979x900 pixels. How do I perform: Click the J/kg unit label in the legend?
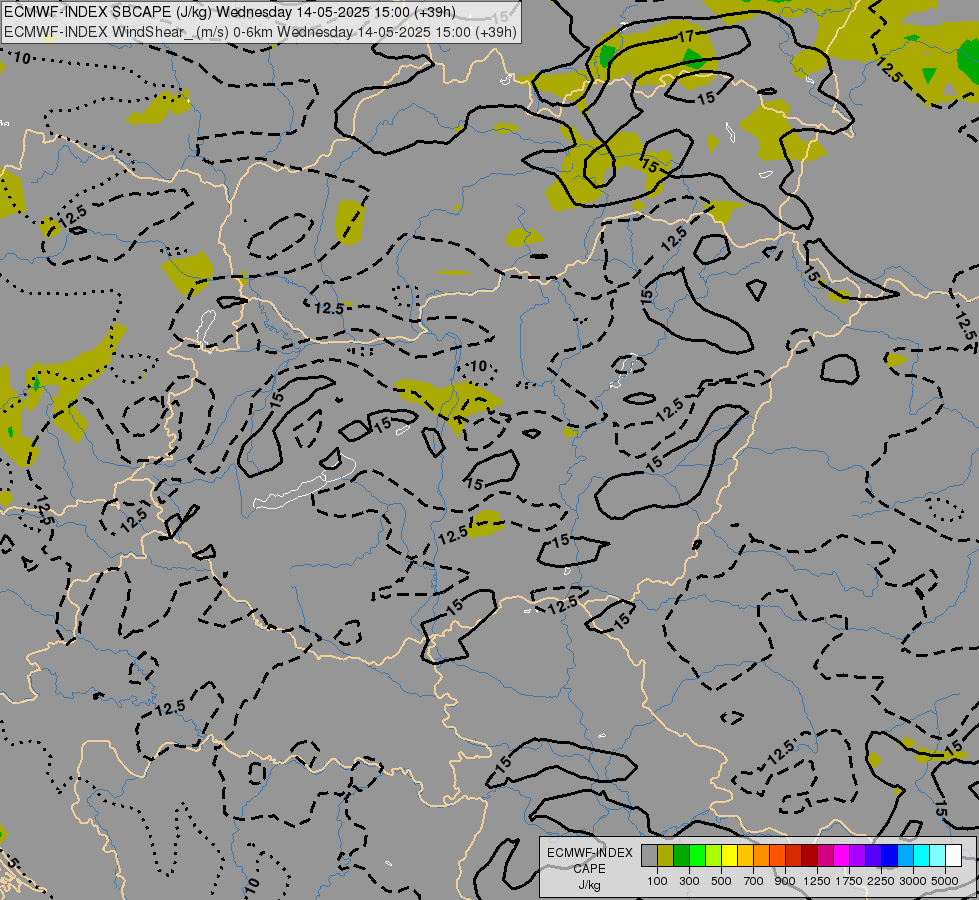(x=590, y=885)
